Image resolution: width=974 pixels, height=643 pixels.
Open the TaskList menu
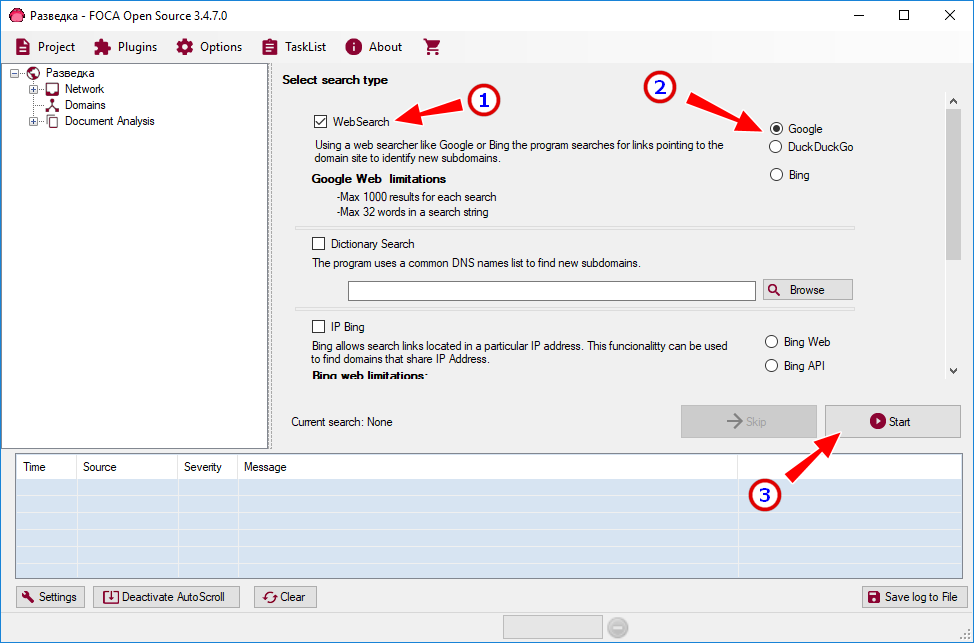[294, 47]
